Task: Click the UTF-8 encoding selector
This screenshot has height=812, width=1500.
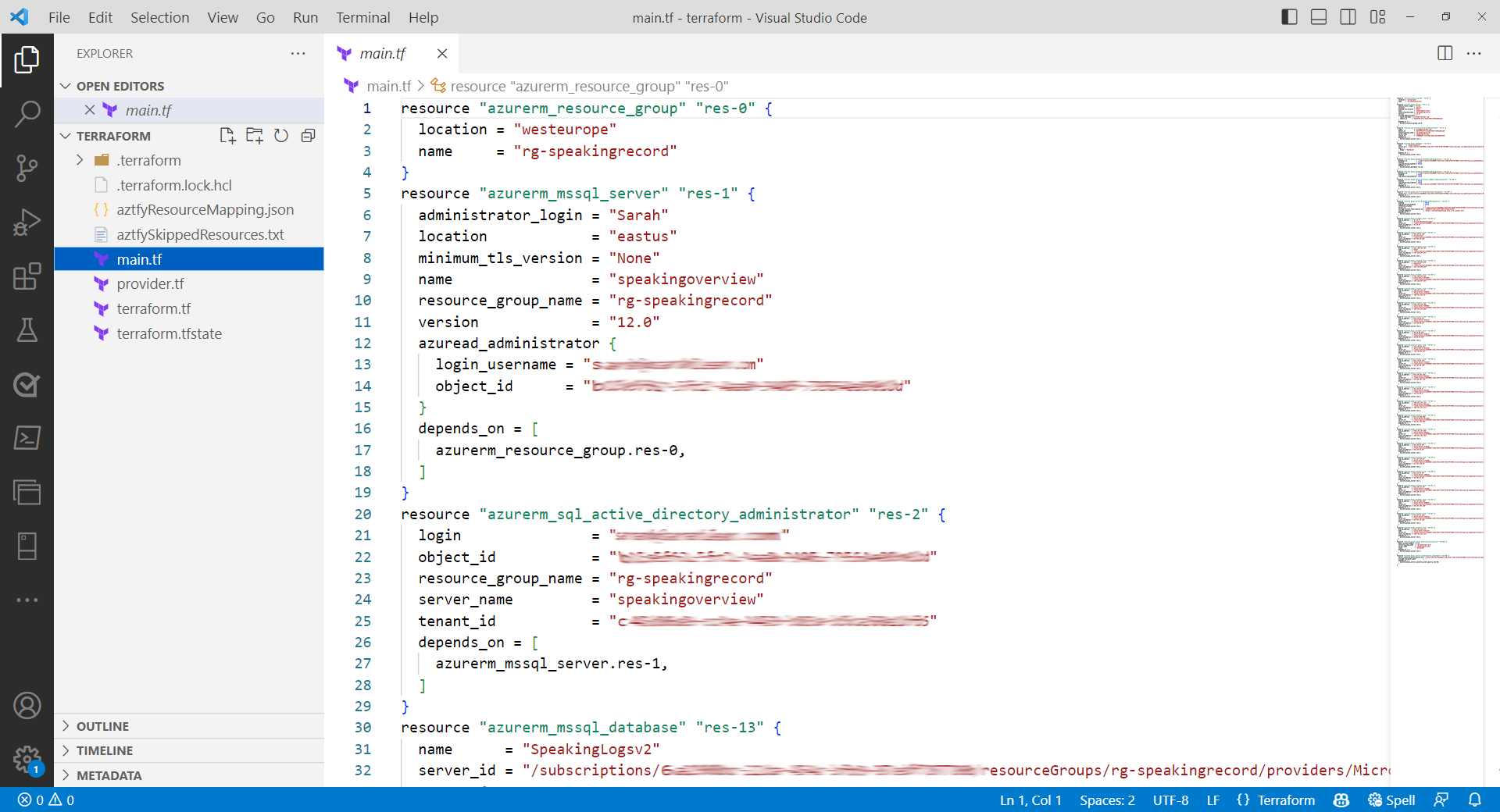Action: tap(1170, 800)
